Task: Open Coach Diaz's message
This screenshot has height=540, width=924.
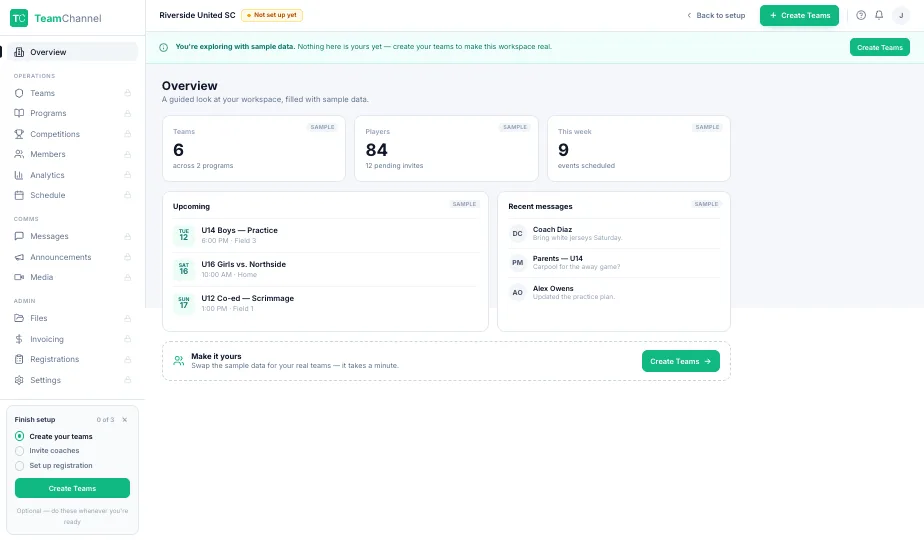Action: (x=614, y=233)
